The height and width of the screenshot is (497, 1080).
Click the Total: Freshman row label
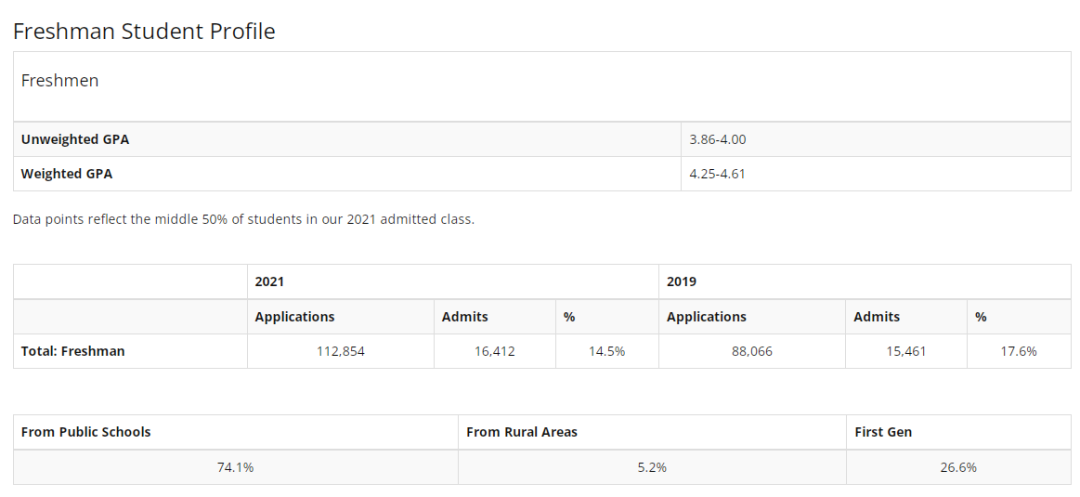[73, 351]
